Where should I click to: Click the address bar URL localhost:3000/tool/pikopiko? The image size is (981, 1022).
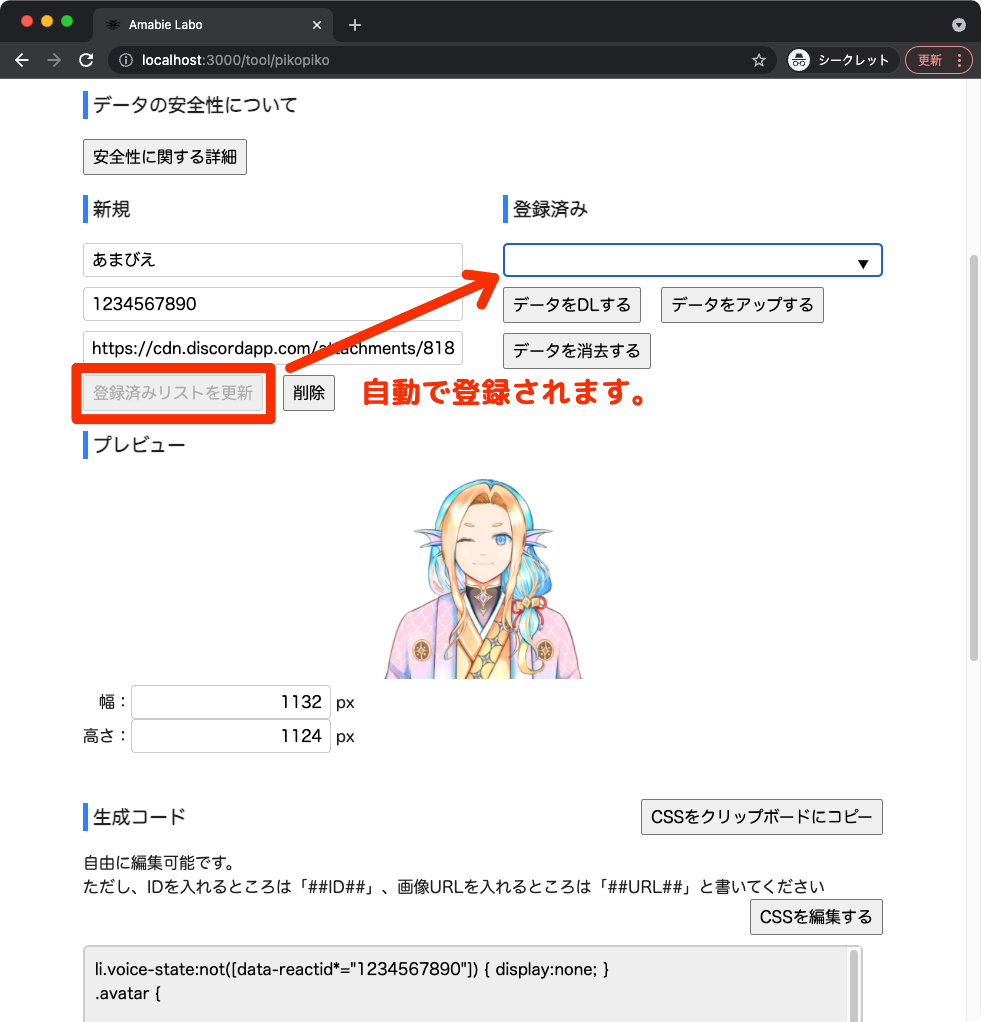pos(235,60)
